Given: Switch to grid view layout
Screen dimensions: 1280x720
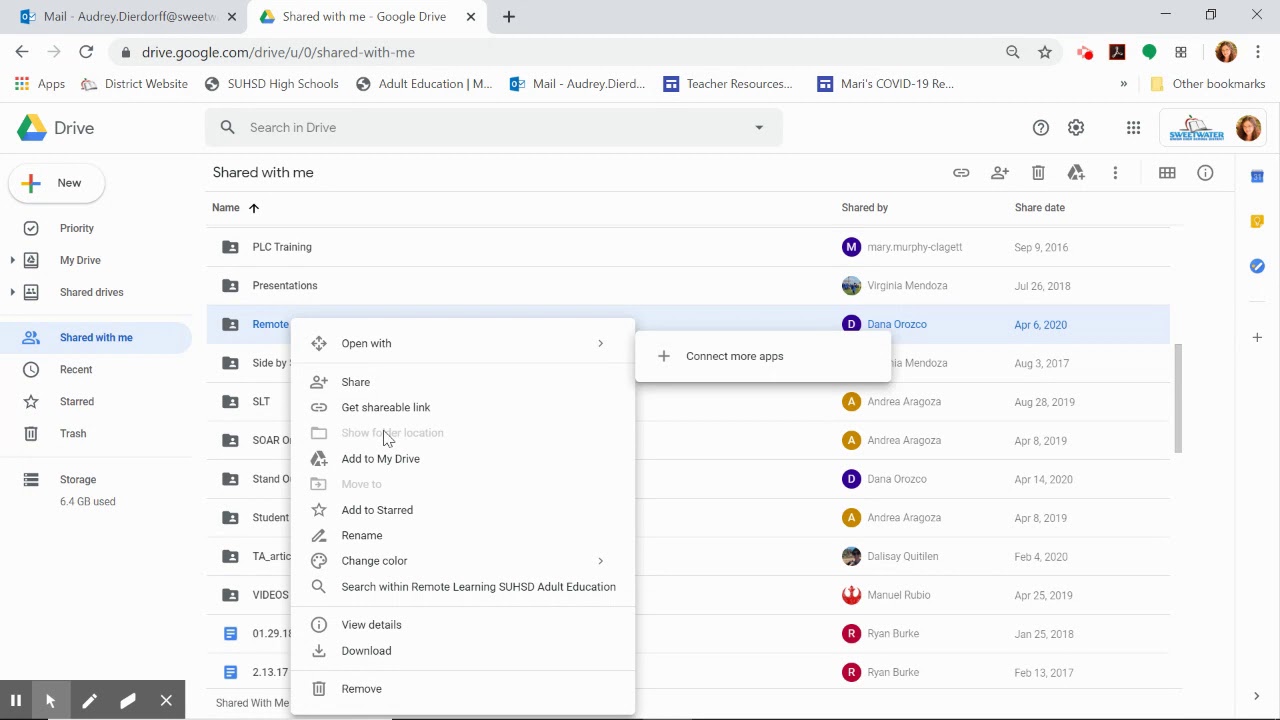Looking at the screenshot, I should click(1167, 173).
